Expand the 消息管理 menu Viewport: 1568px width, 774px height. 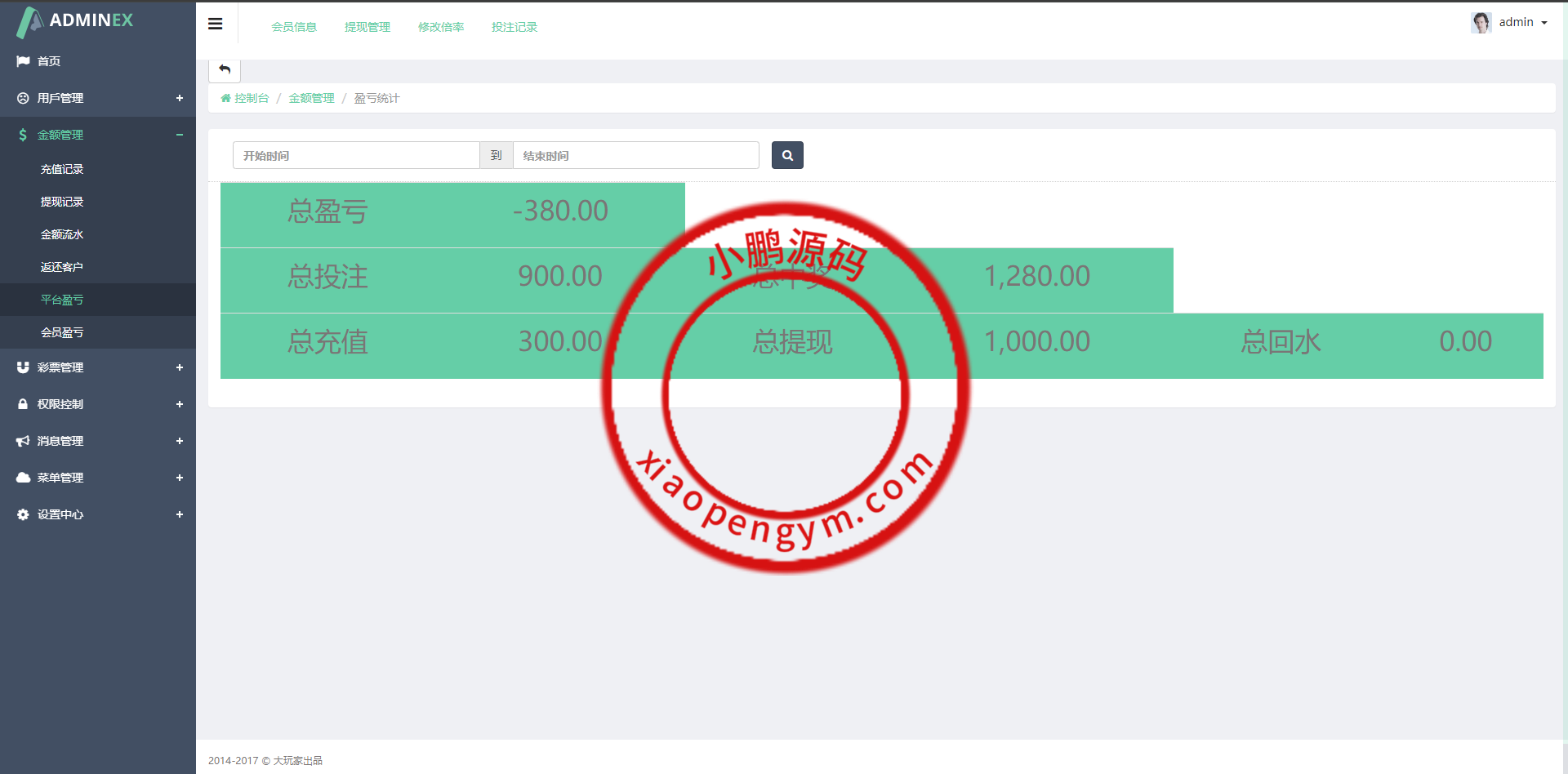179,441
